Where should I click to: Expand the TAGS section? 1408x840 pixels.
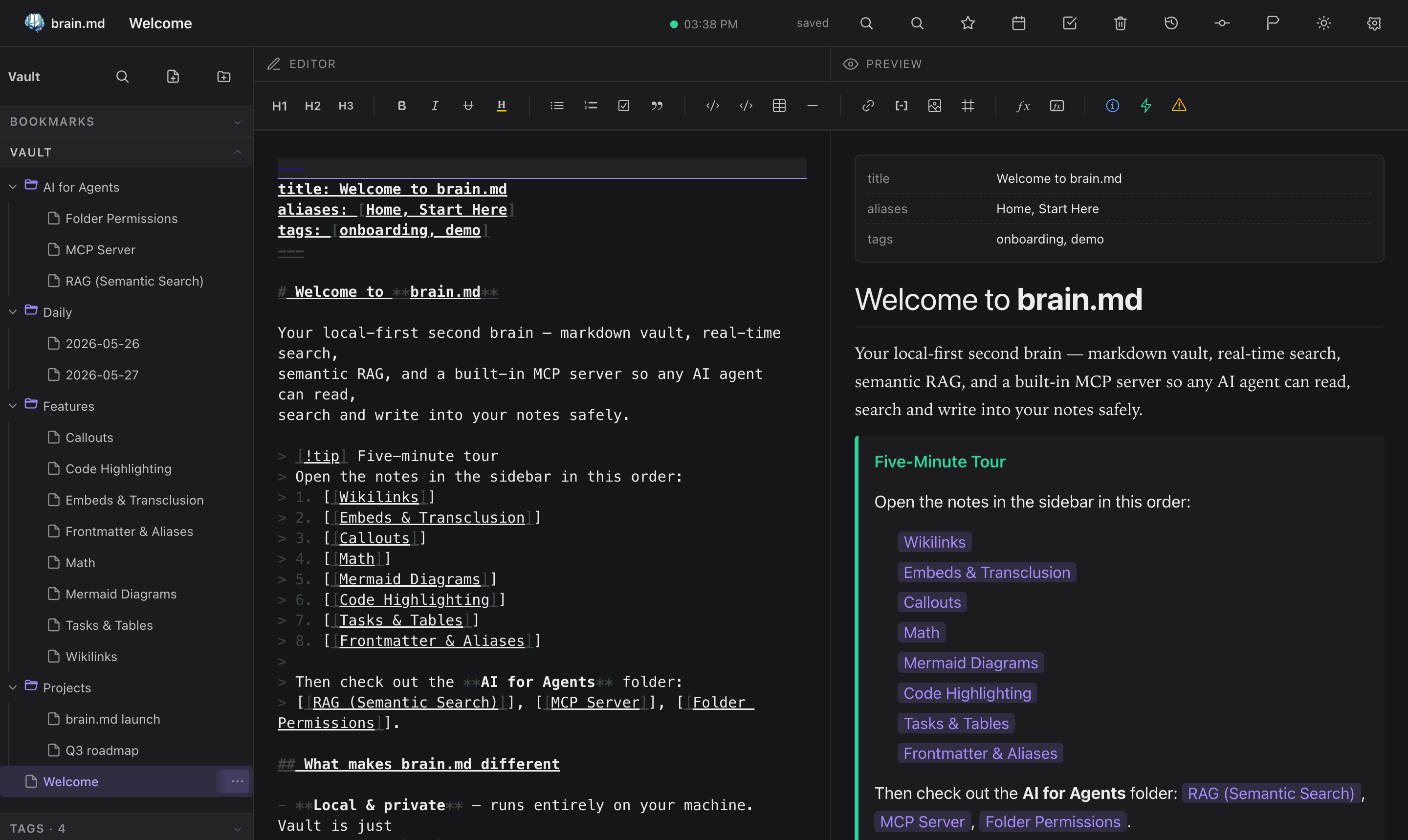click(x=127, y=828)
